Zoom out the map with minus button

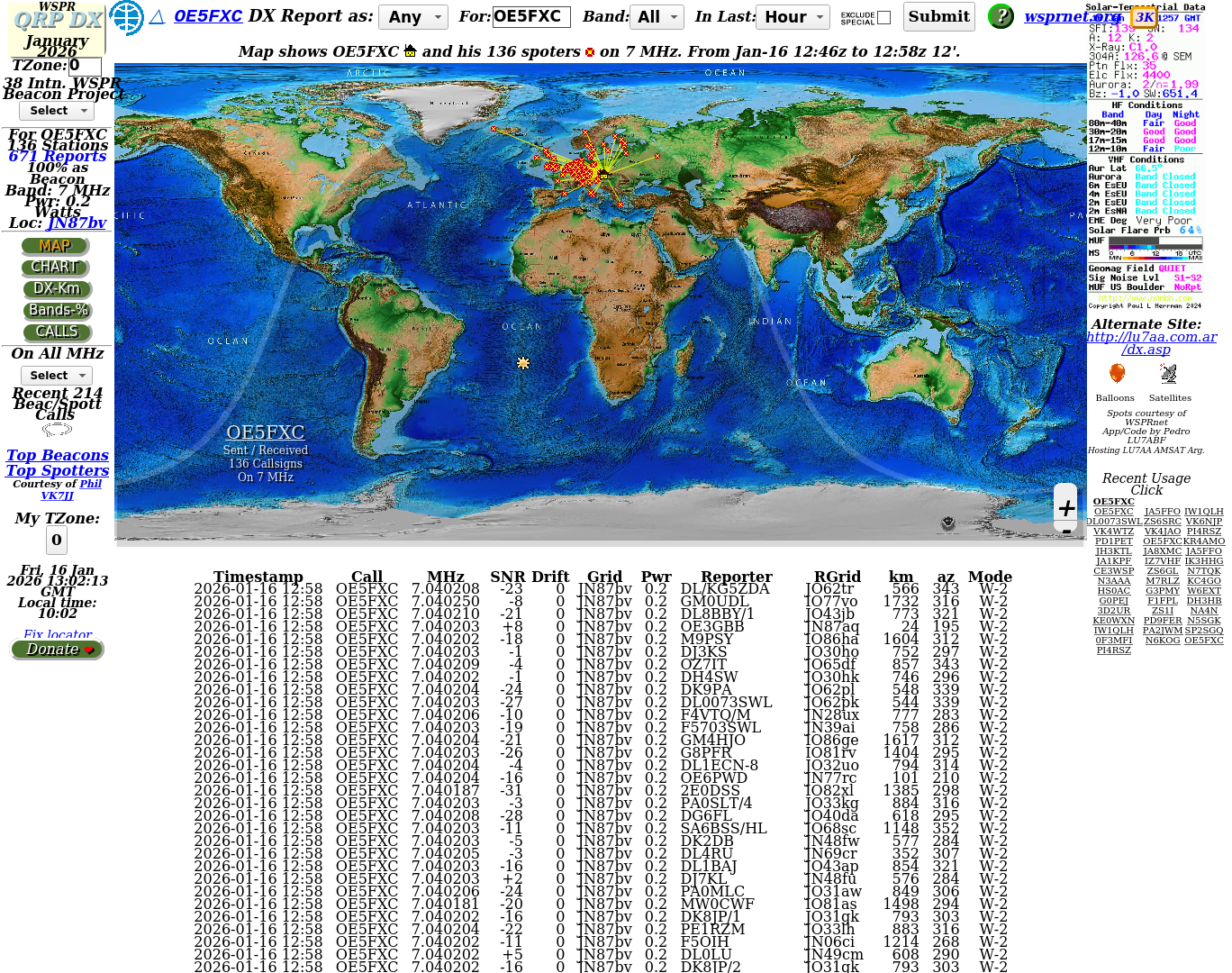tap(1066, 532)
